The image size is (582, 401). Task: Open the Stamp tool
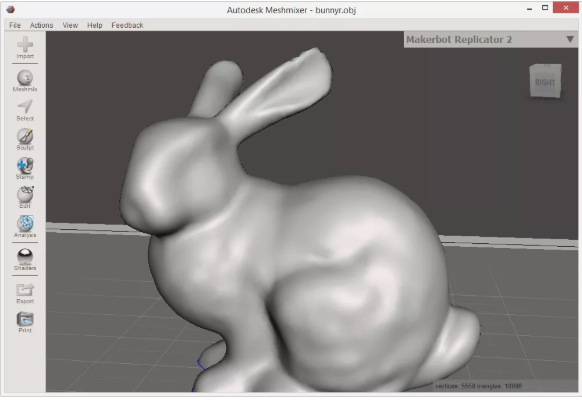click(25, 165)
